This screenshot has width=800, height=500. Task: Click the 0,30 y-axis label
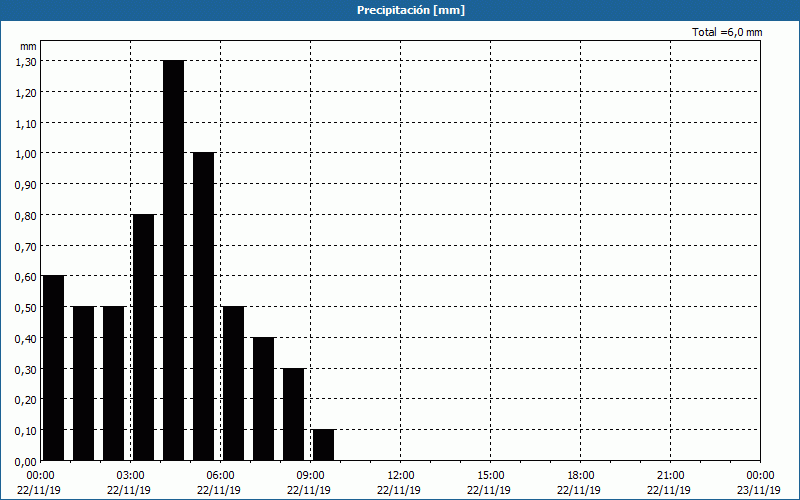pyautogui.click(x=26, y=369)
